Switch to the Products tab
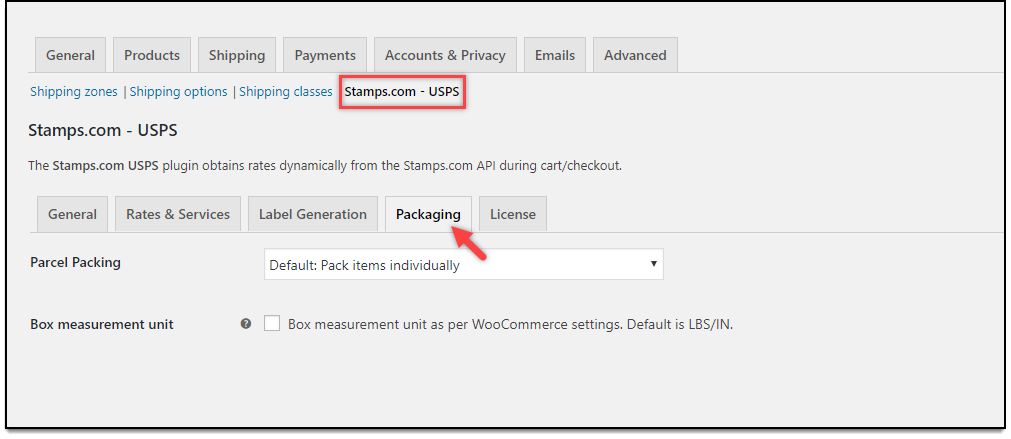Image resolution: width=1011 pixels, height=439 pixels. pos(152,55)
